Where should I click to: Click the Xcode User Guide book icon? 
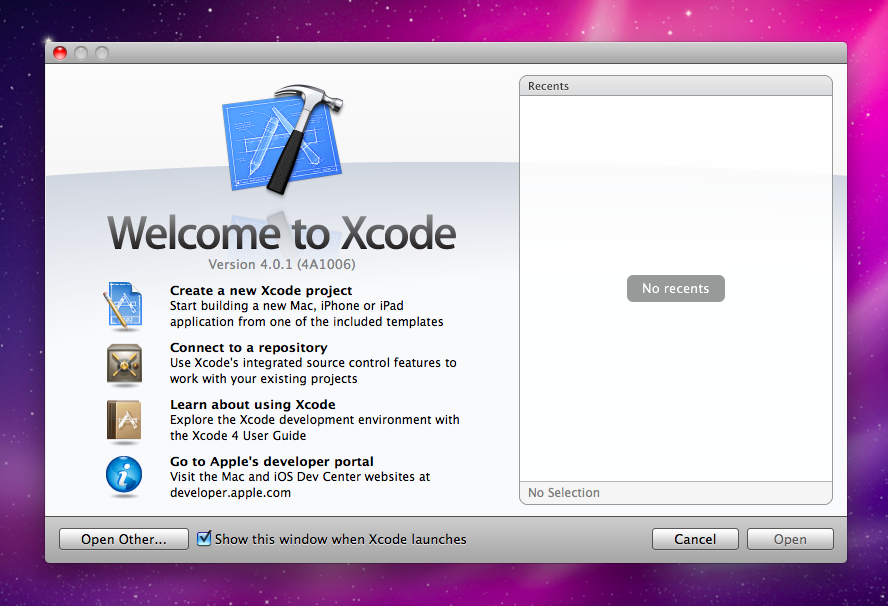124,420
